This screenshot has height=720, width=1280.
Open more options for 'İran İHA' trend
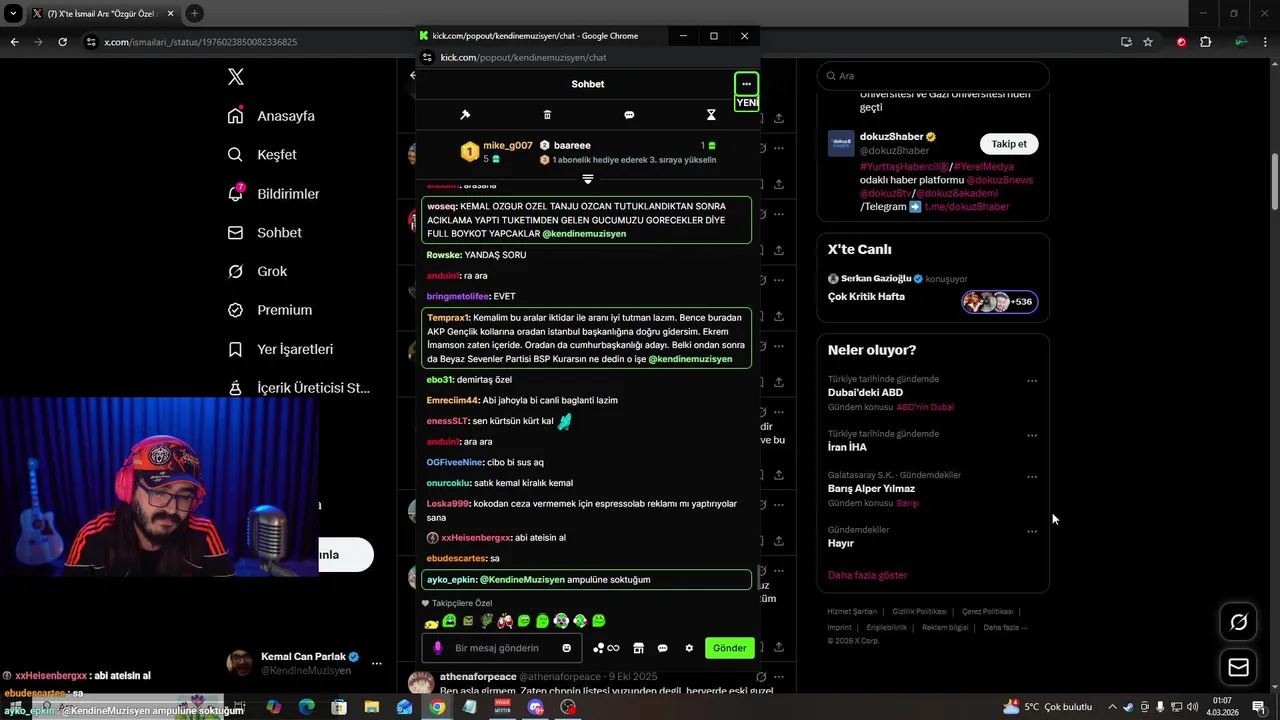tap(1032, 436)
